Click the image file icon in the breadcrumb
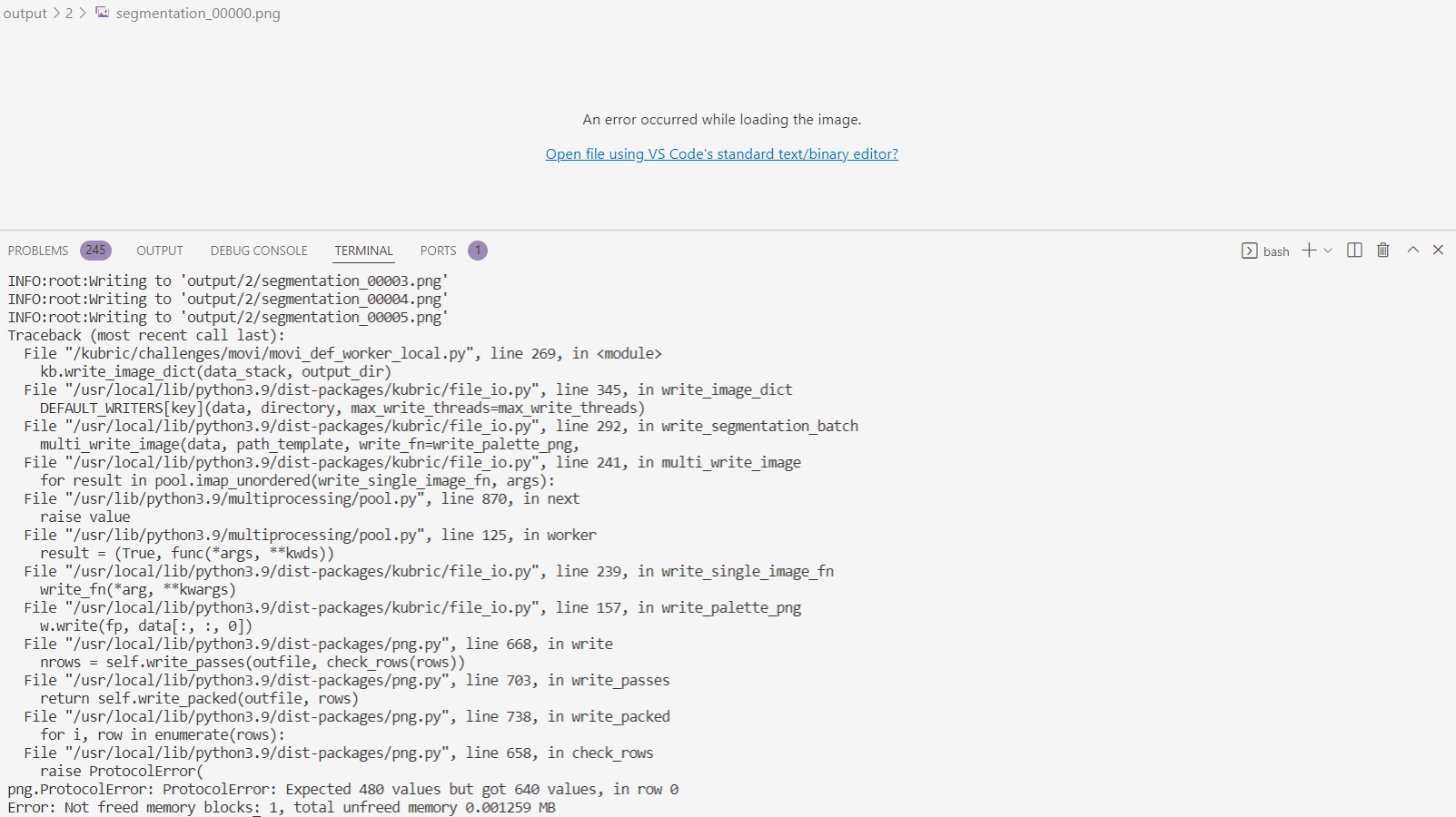This screenshot has height=817, width=1456. pyautogui.click(x=101, y=13)
